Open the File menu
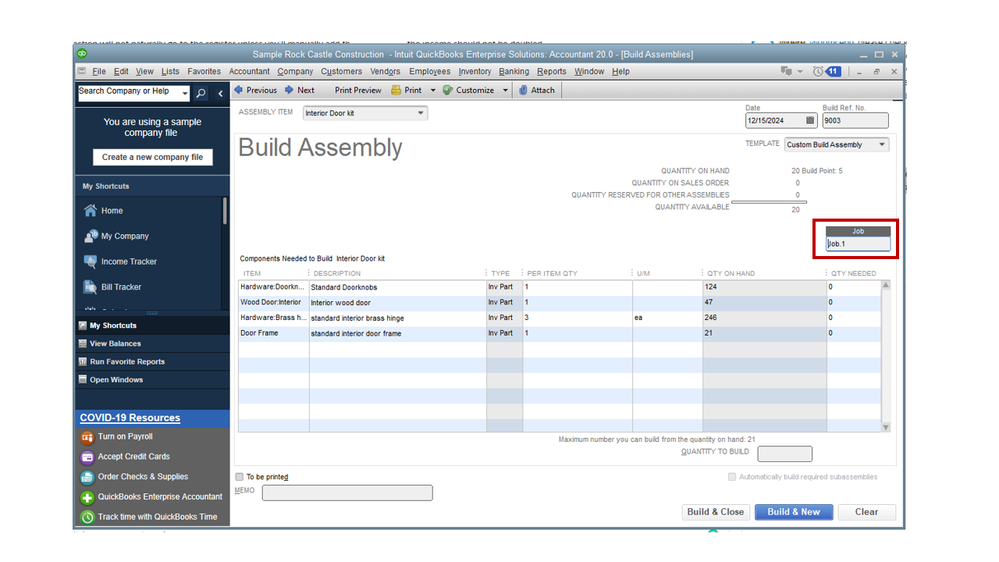 click(x=99, y=71)
